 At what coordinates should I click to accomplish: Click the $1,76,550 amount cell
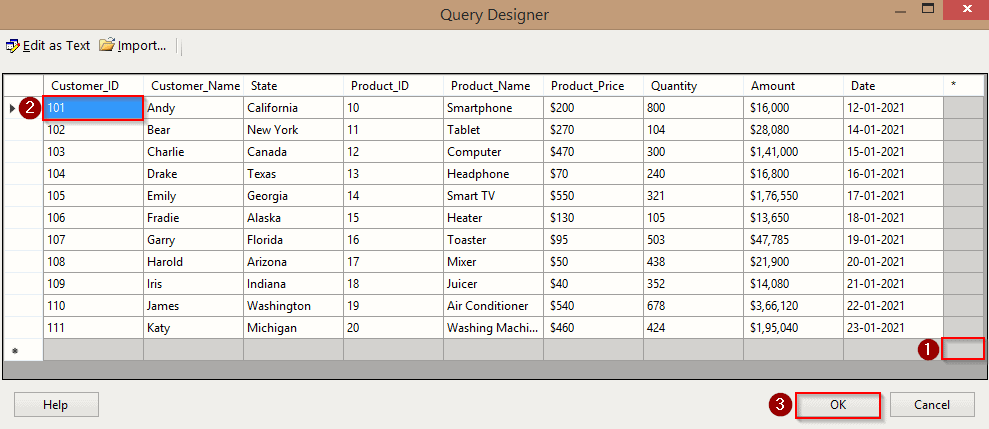793,196
